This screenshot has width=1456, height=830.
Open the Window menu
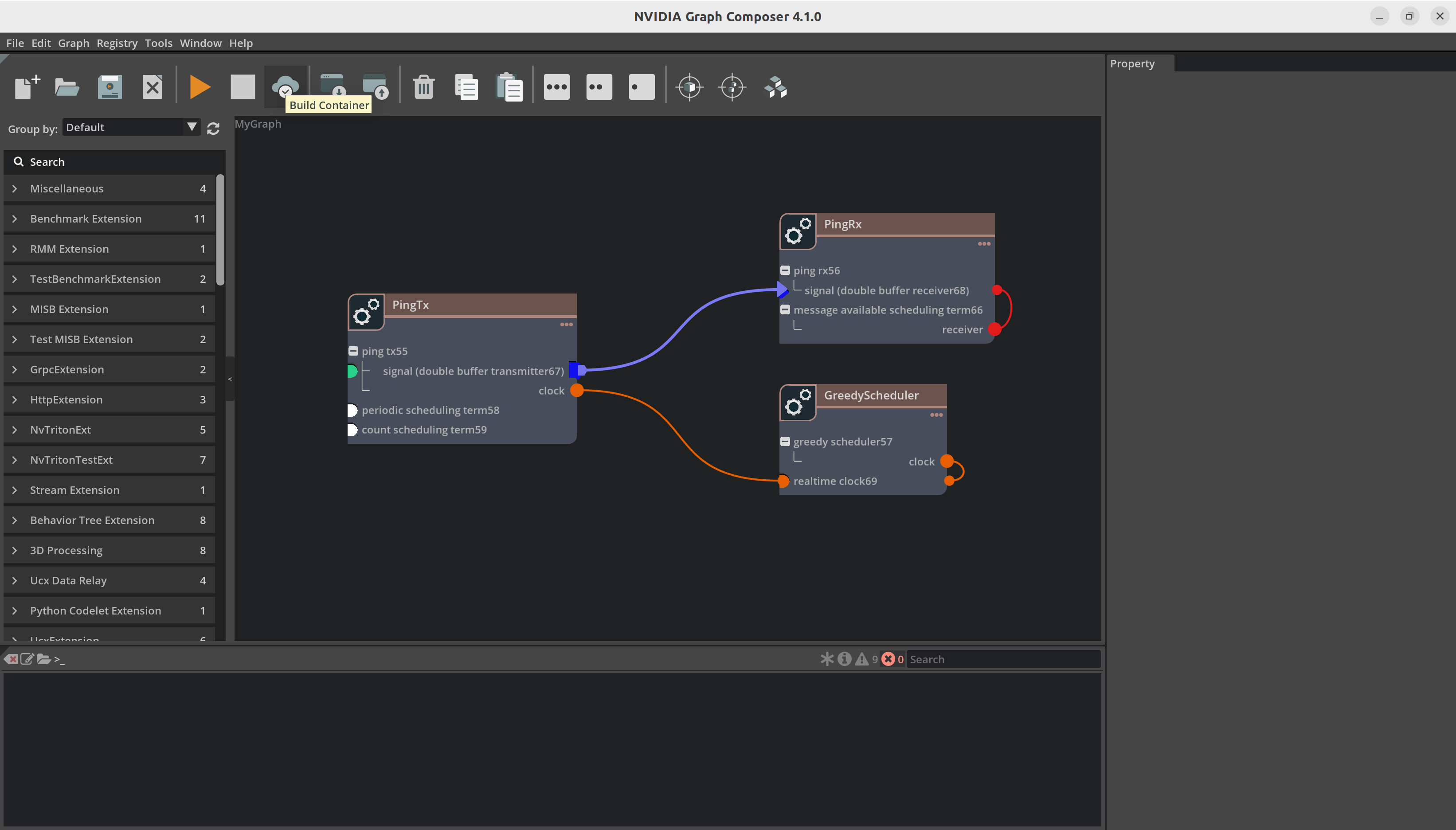click(x=200, y=43)
